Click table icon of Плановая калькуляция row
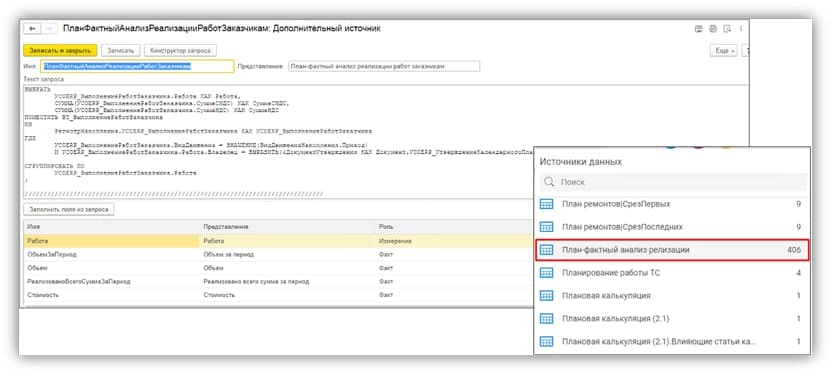The image size is (830, 372). click(546, 296)
